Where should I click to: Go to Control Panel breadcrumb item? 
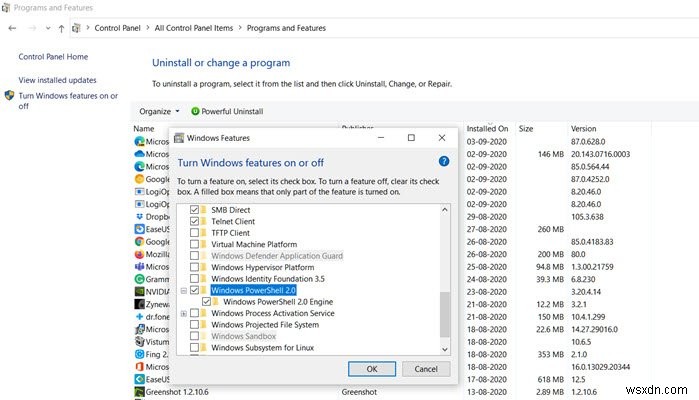click(x=117, y=28)
